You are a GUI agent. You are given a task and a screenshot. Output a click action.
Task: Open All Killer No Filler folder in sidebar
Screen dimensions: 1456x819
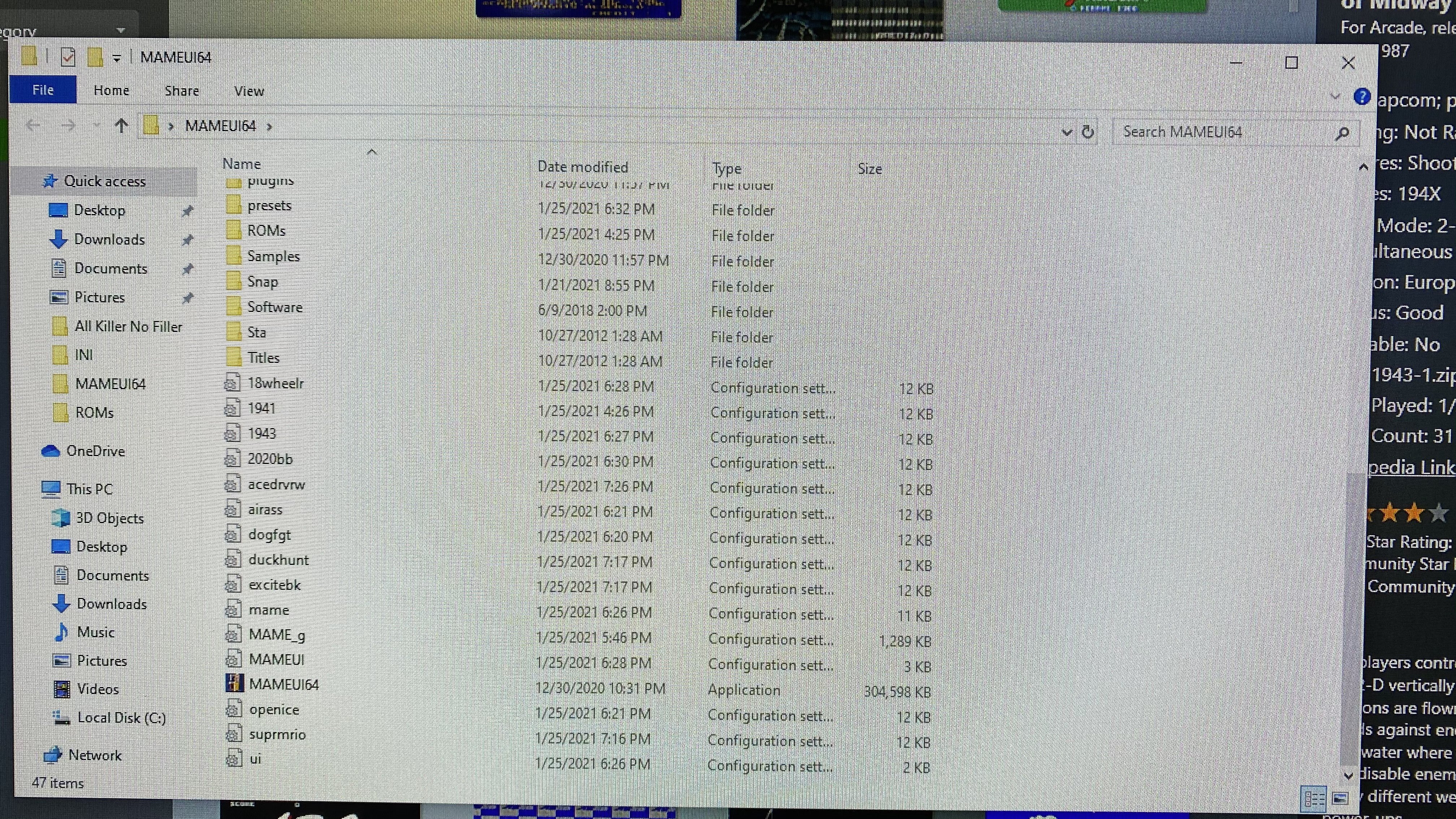tap(128, 327)
